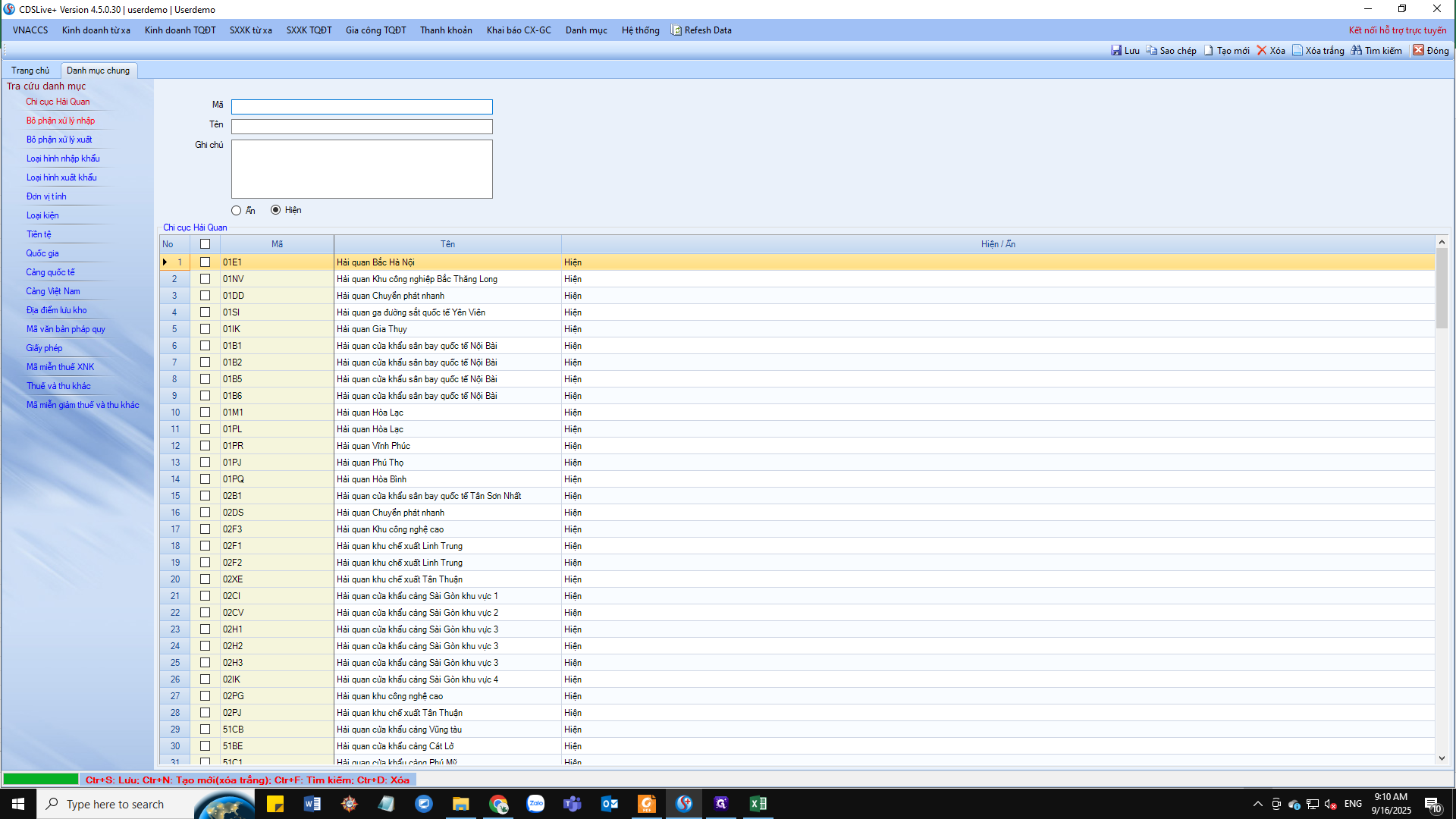
Task: Click the Xóa trắng clear form icon
Action: (1298, 51)
